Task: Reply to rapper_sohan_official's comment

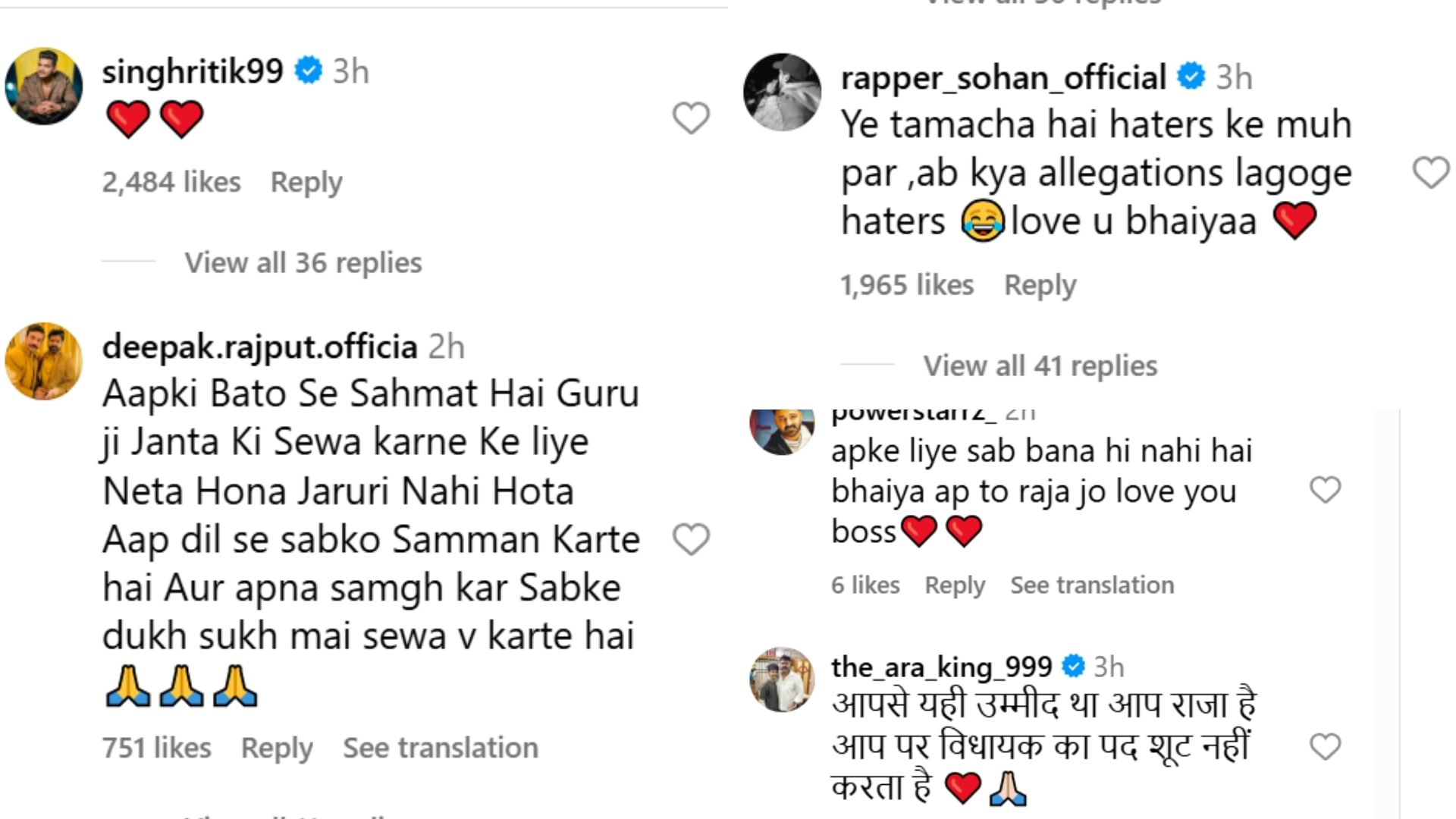Action: [1040, 285]
